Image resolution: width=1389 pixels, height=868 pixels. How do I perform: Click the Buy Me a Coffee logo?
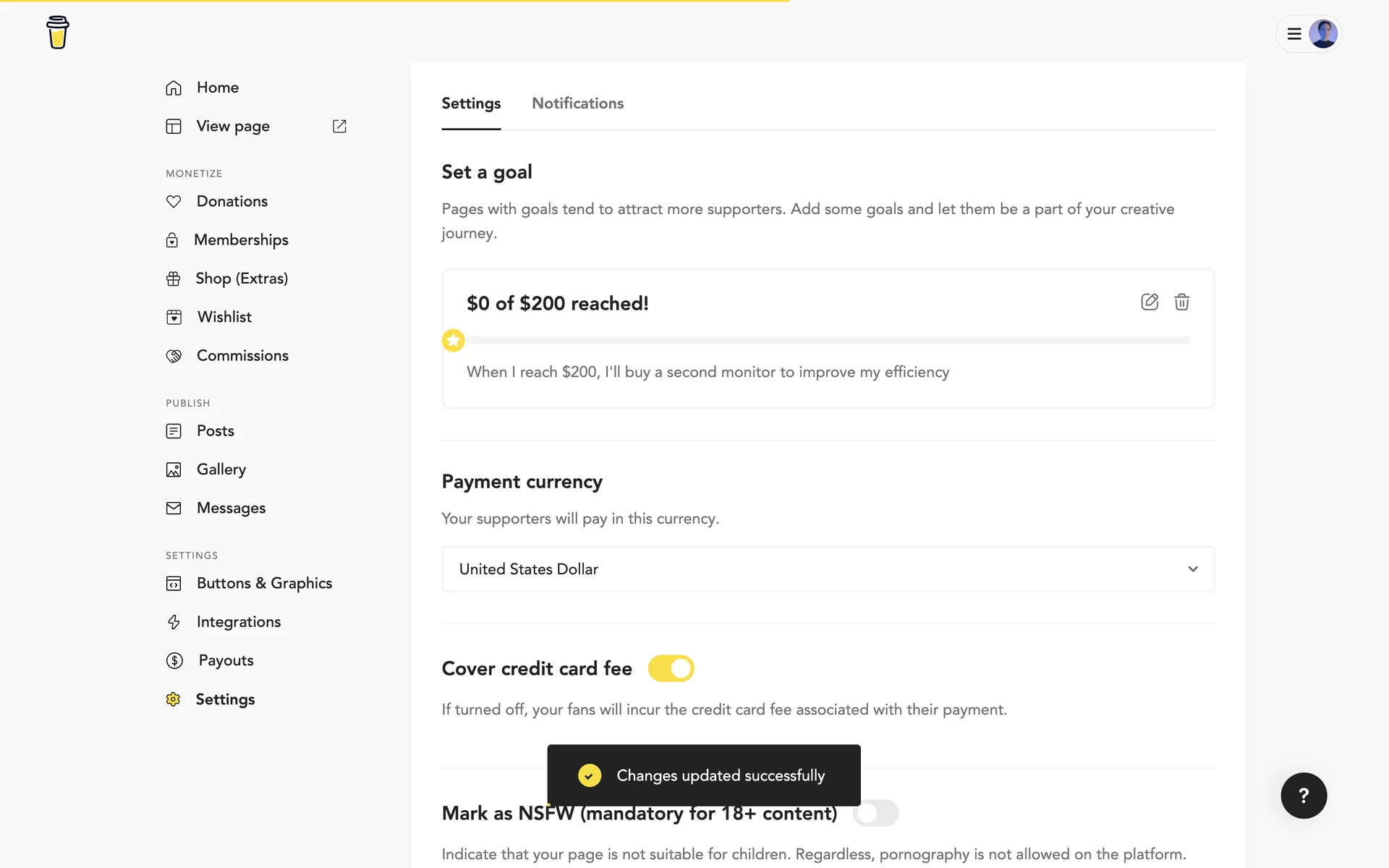tap(58, 33)
